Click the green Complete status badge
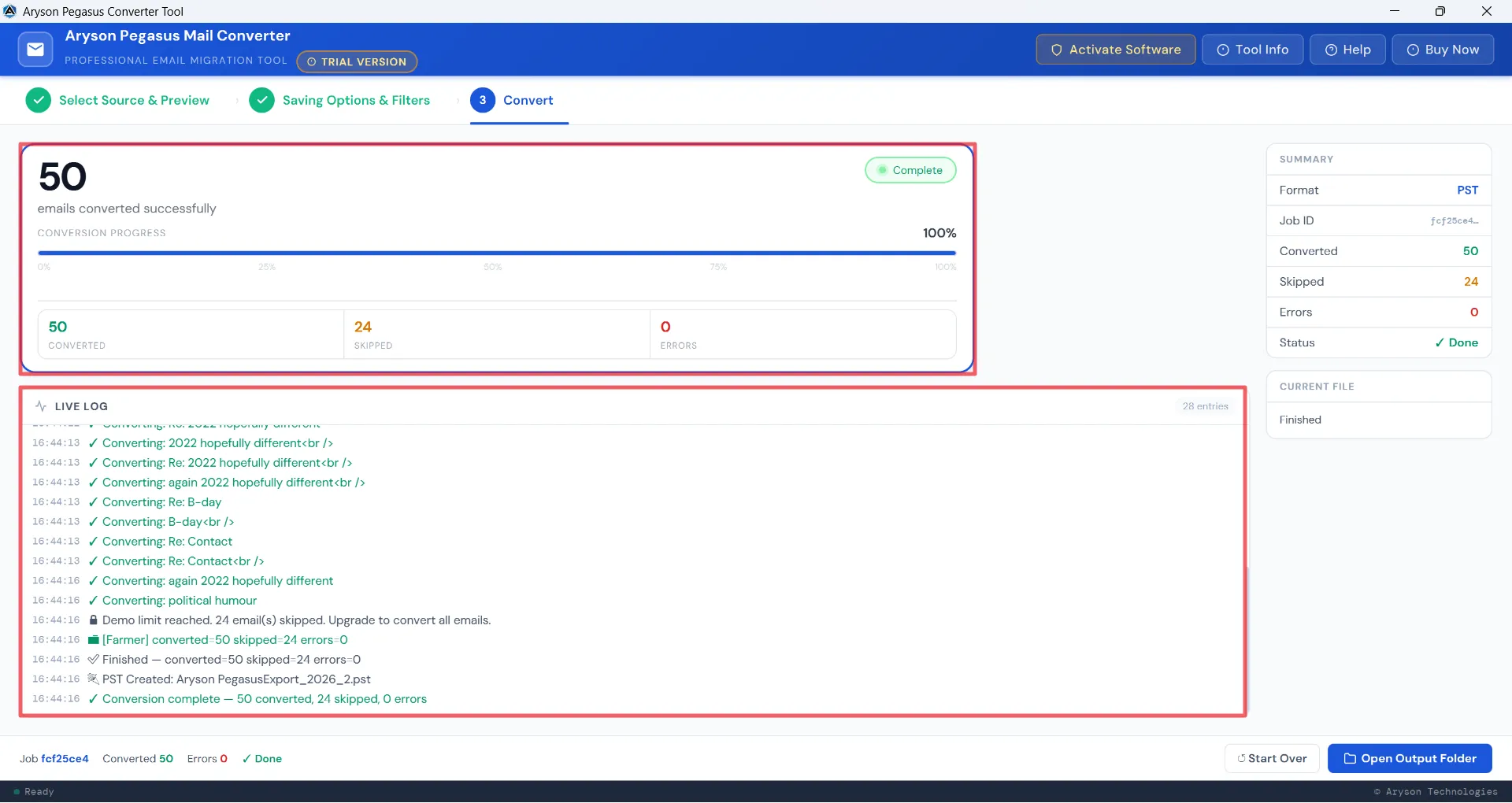 [910, 170]
